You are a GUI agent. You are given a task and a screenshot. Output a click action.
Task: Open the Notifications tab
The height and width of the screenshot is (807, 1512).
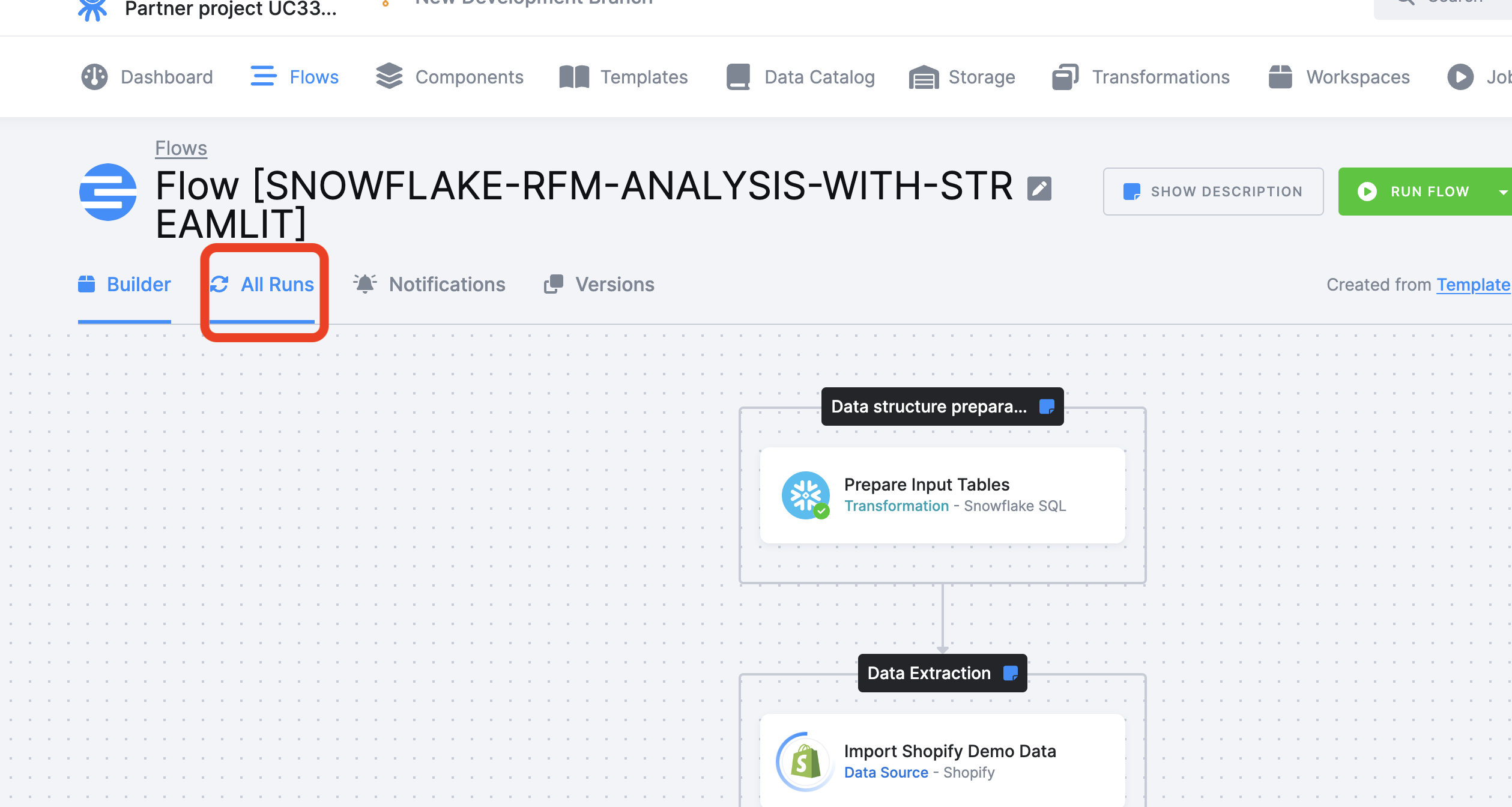(x=429, y=285)
